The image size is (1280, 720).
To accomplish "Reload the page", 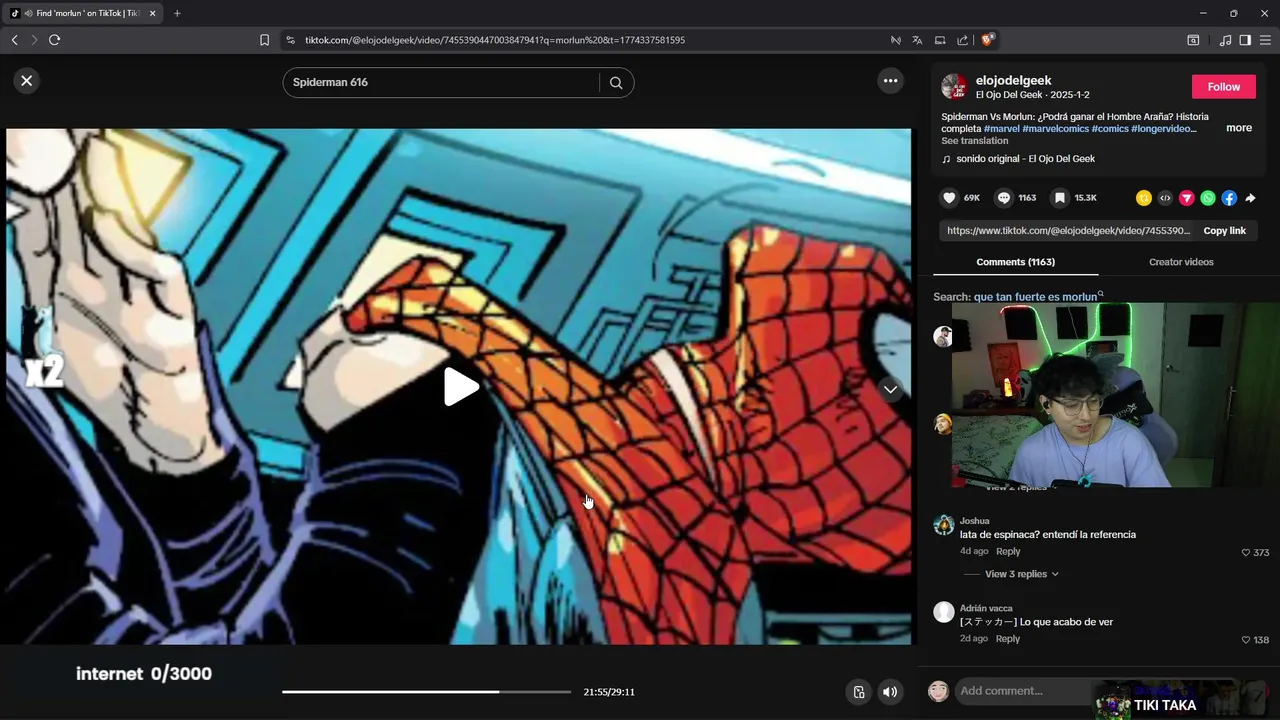I will (x=54, y=40).
